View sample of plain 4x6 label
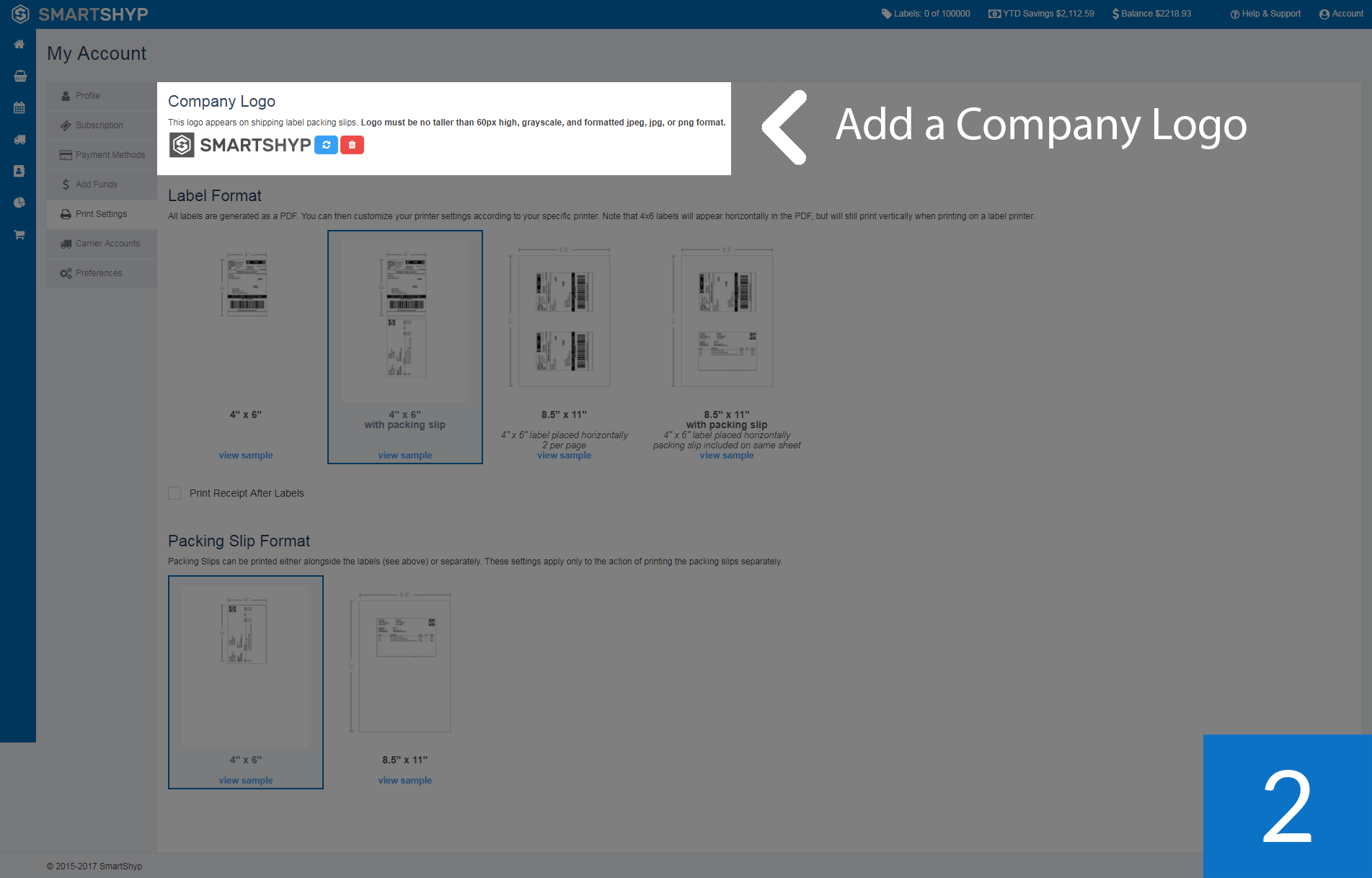The image size is (1372, 878). tap(246, 456)
